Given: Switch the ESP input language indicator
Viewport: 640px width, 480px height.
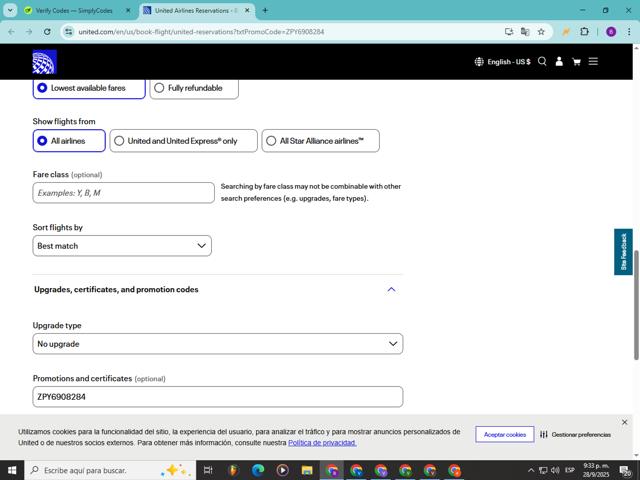Looking at the screenshot, I should [570, 470].
